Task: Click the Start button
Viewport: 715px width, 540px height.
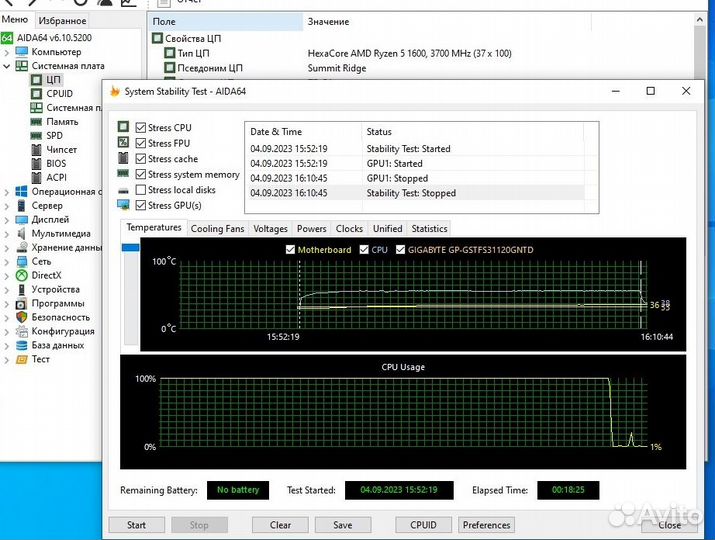Action: pos(136,525)
